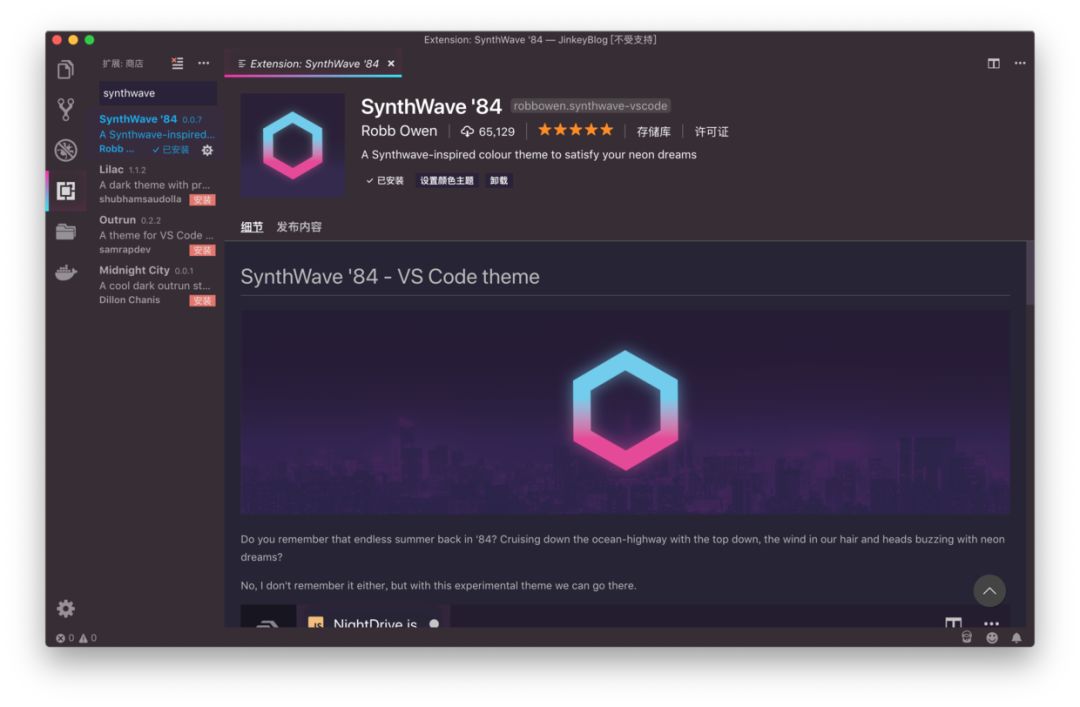
Task: Close the Extension: SynthWave '84 tab
Action: pos(391,63)
